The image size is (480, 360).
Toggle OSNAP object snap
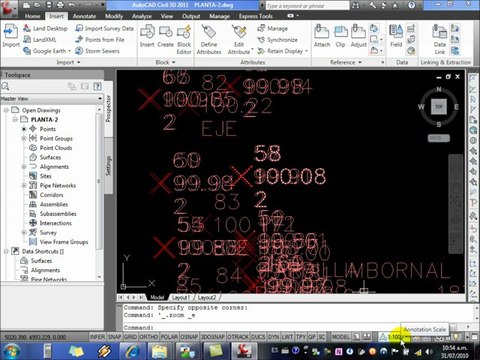[x=189, y=337]
